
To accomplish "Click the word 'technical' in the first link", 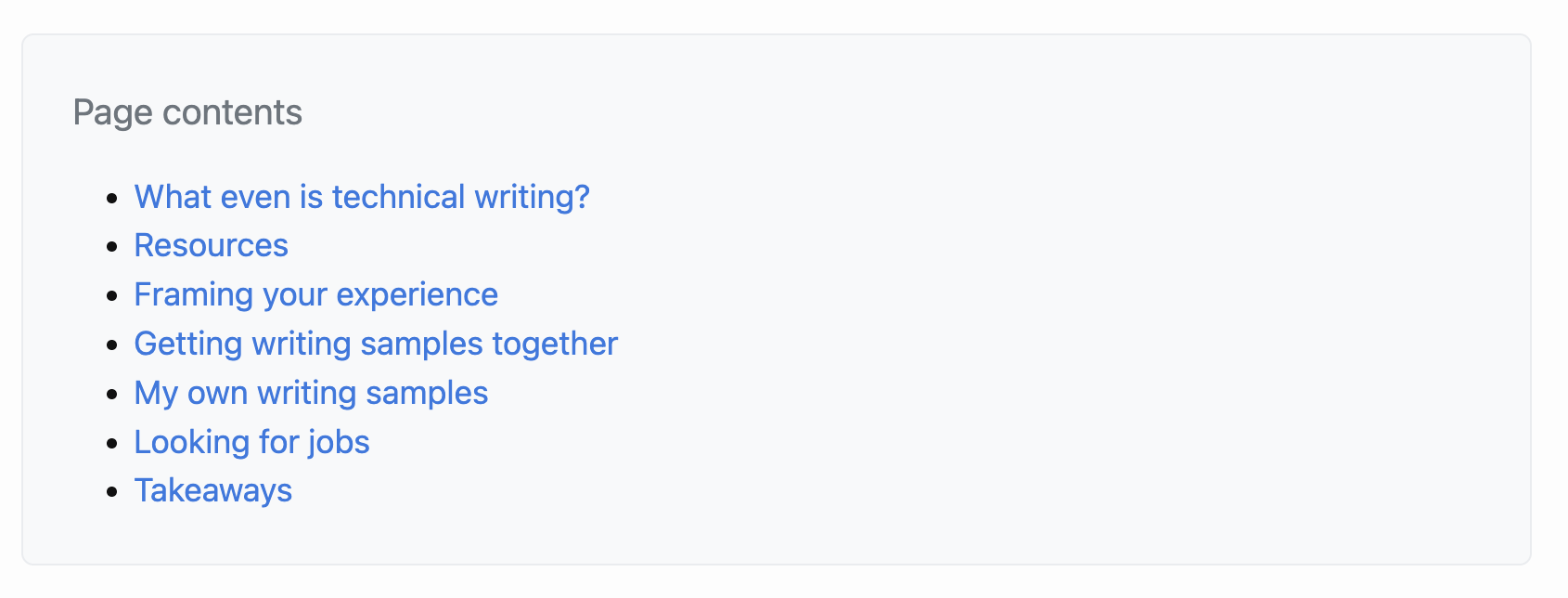I will (399, 197).
